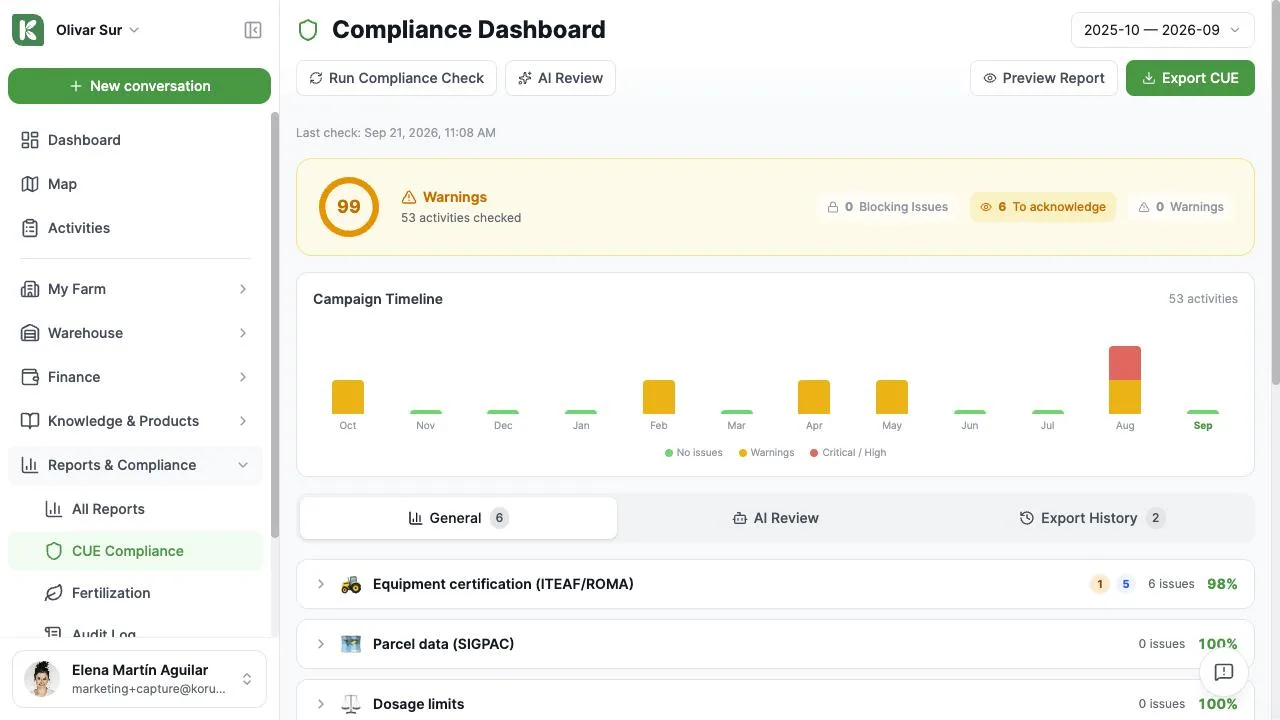
Task: Toggle the Warnings legend item under the chart
Action: point(766,453)
